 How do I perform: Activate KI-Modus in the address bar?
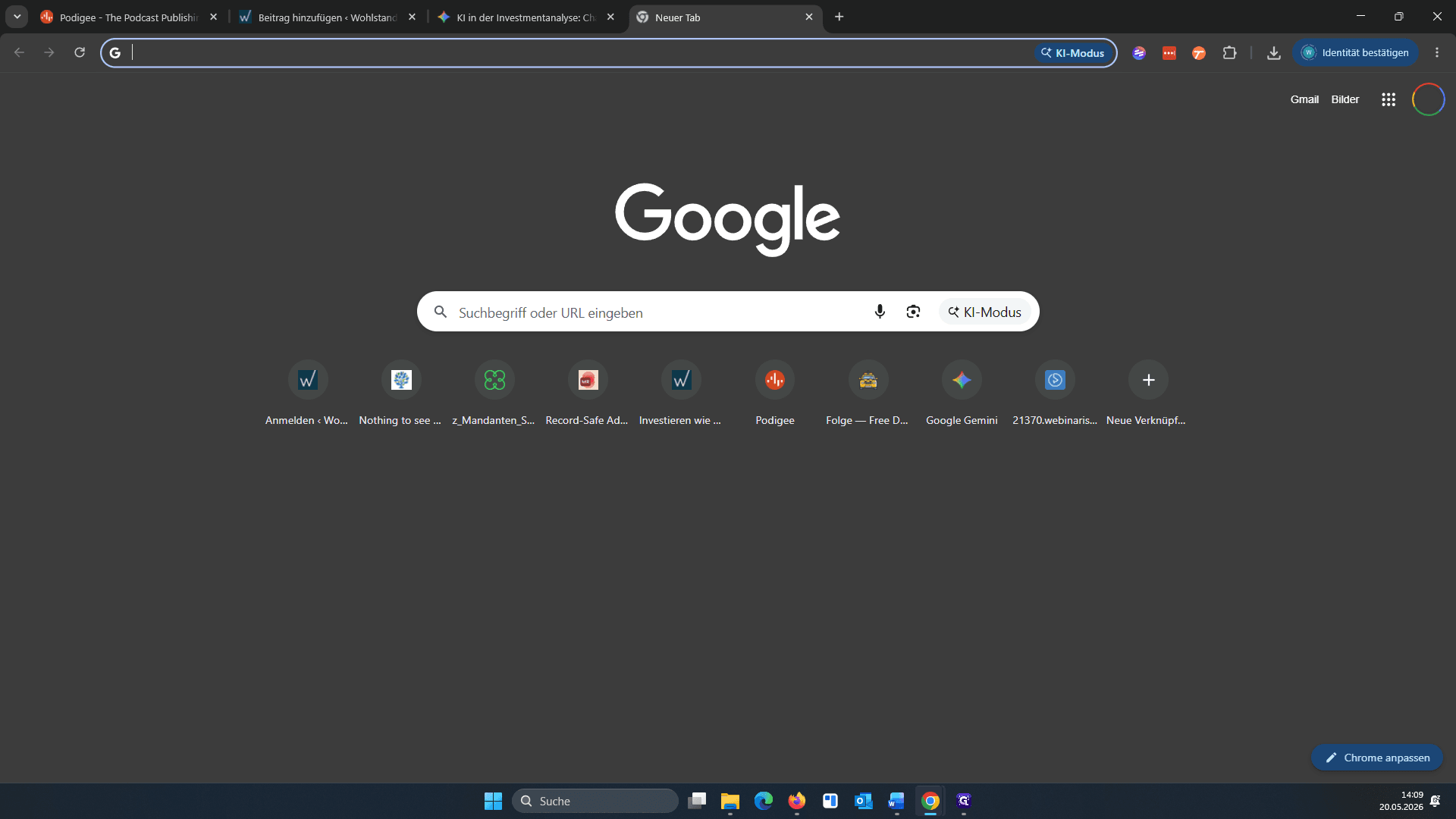pyautogui.click(x=1073, y=53)
